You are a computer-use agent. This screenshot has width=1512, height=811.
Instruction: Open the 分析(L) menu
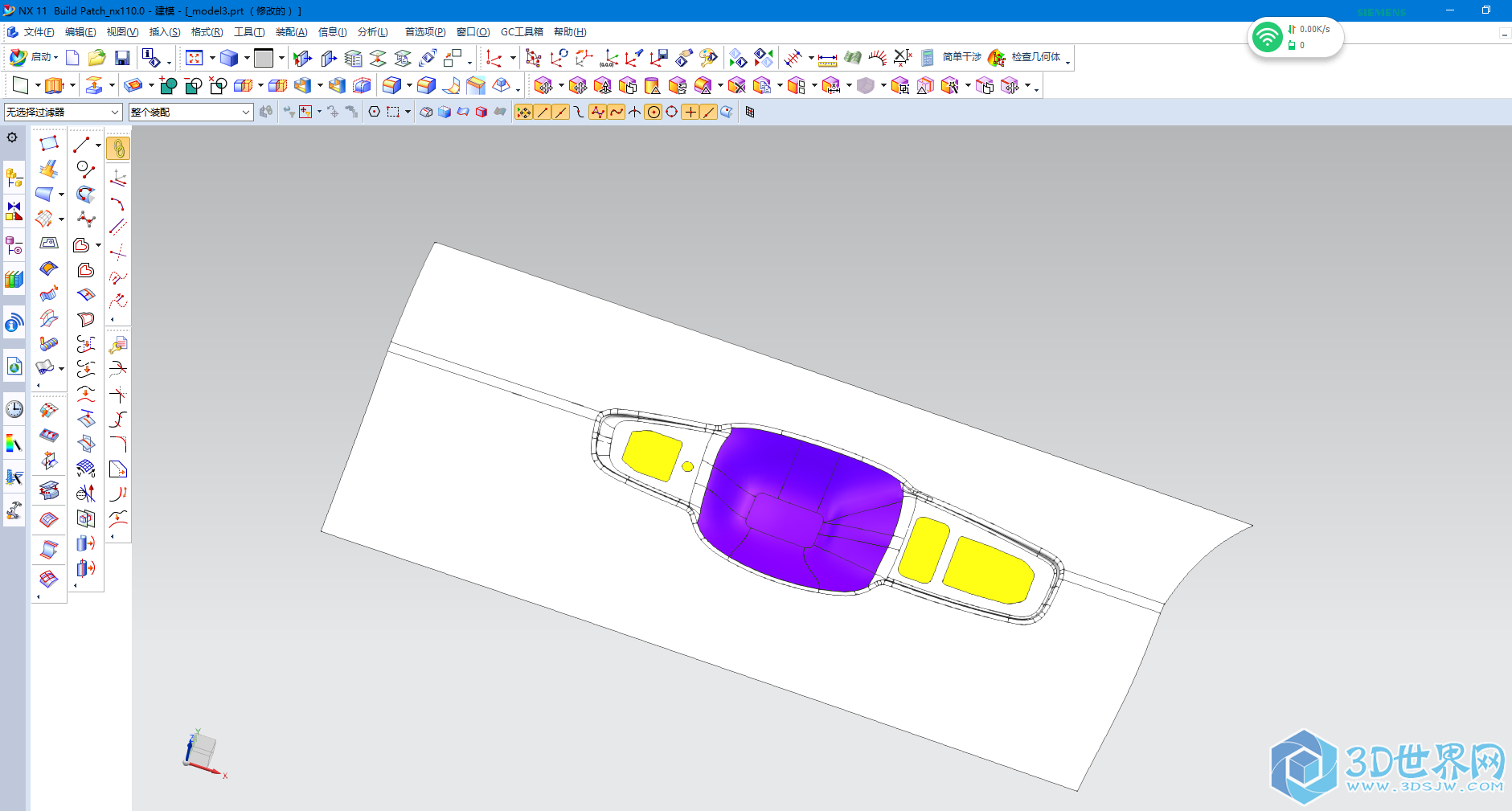373,32
